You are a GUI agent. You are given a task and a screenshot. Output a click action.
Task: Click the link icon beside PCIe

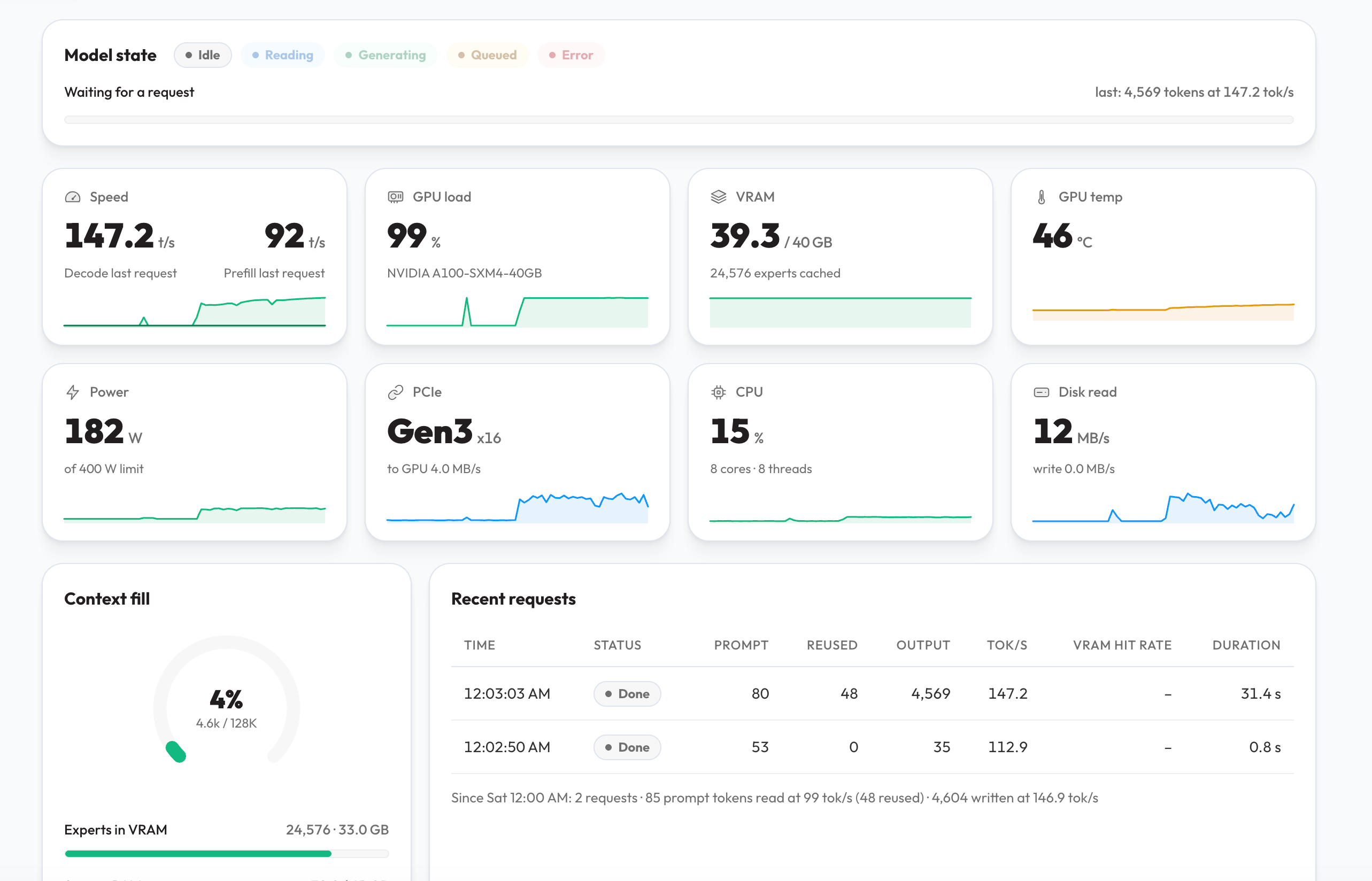(x=395, y=392)
